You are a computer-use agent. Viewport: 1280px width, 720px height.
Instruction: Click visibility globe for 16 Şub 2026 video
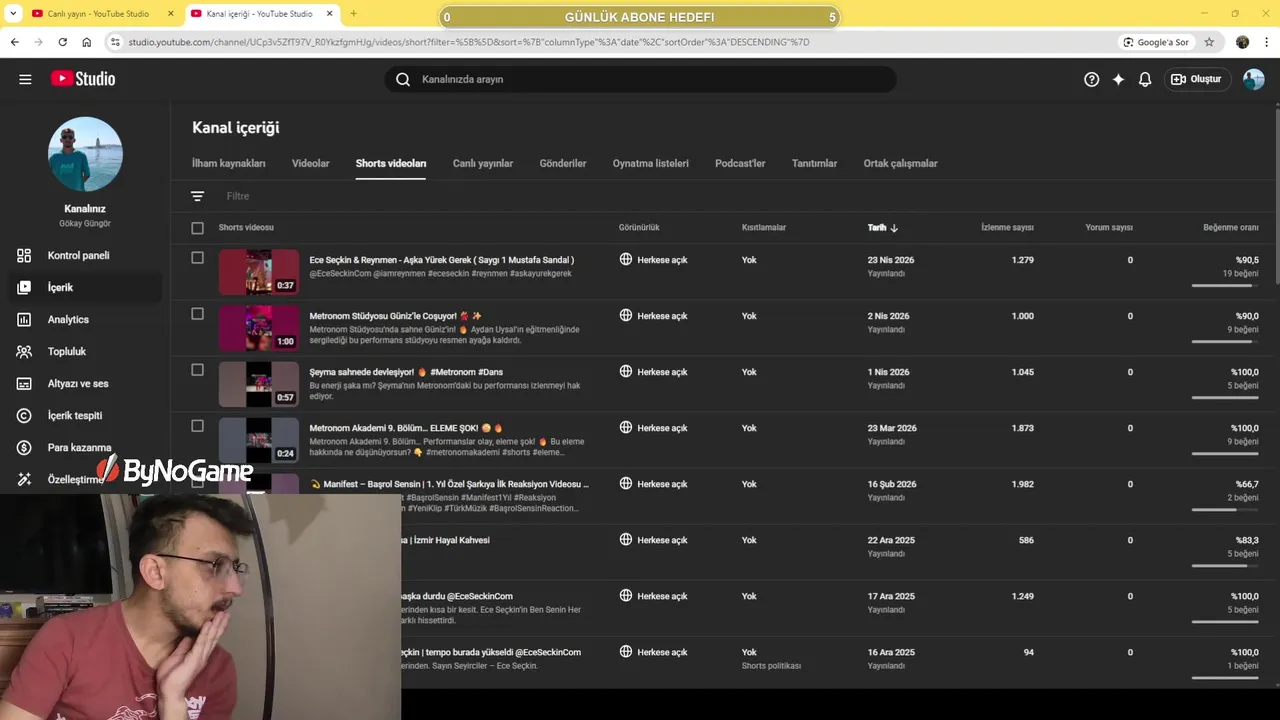click(626, 483)
